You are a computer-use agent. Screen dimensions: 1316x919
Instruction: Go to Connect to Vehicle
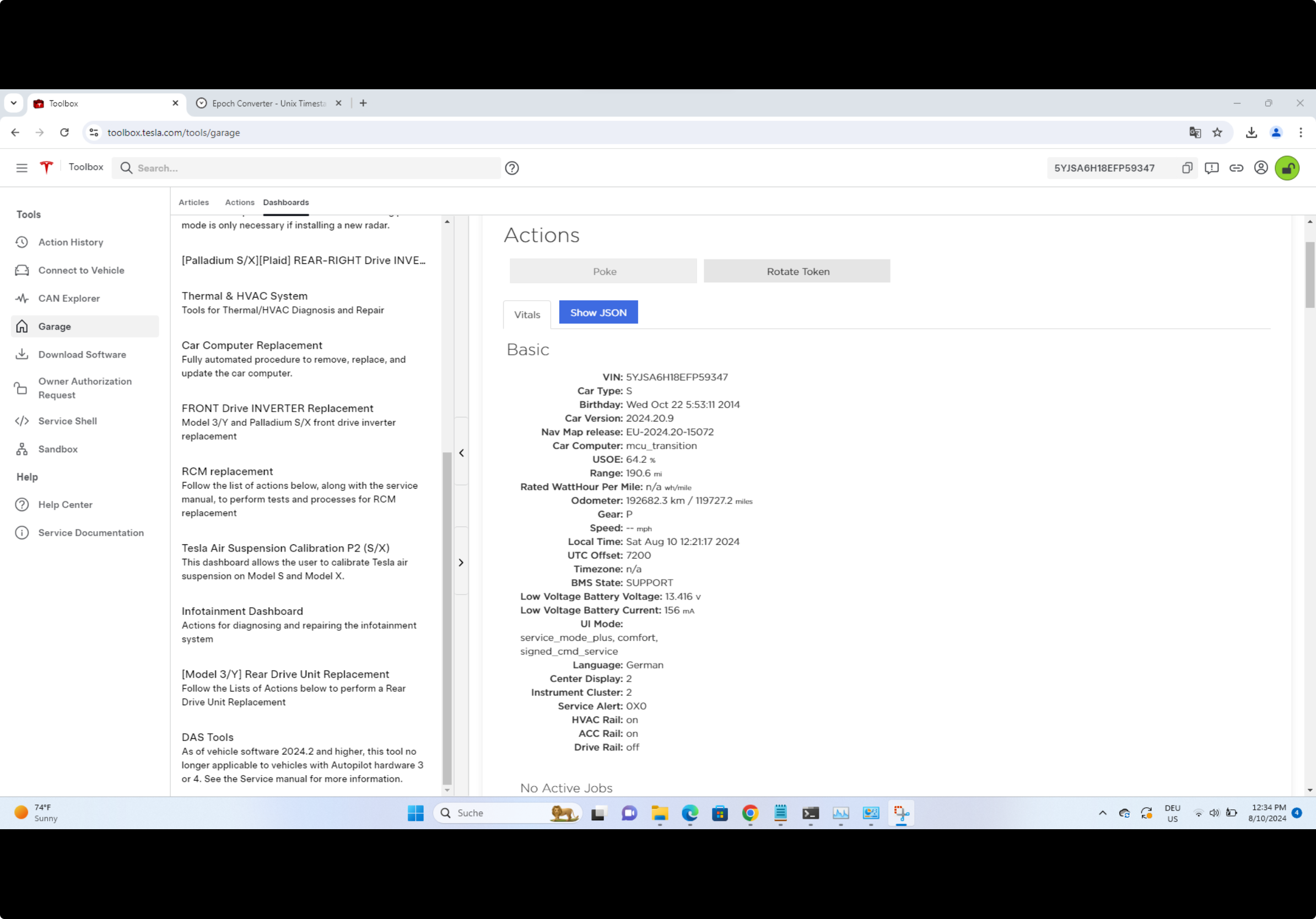click(85, 271)
